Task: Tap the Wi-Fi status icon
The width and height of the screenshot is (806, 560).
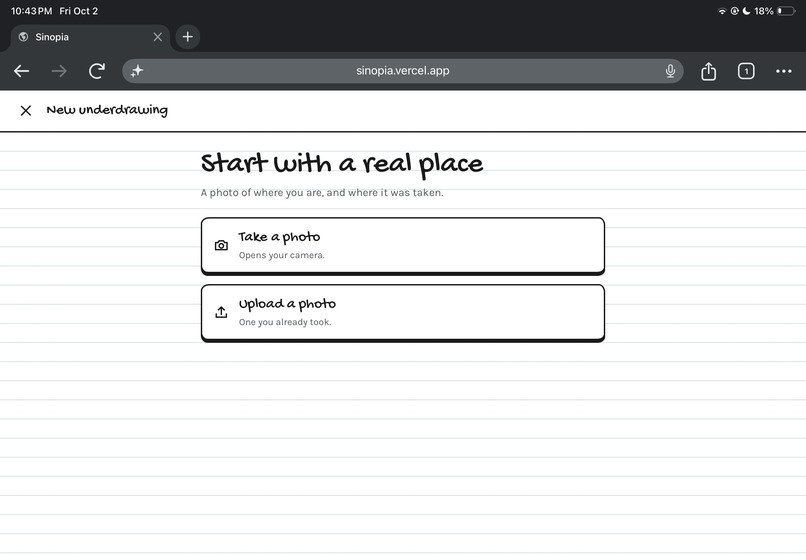Action: (722, 11)
